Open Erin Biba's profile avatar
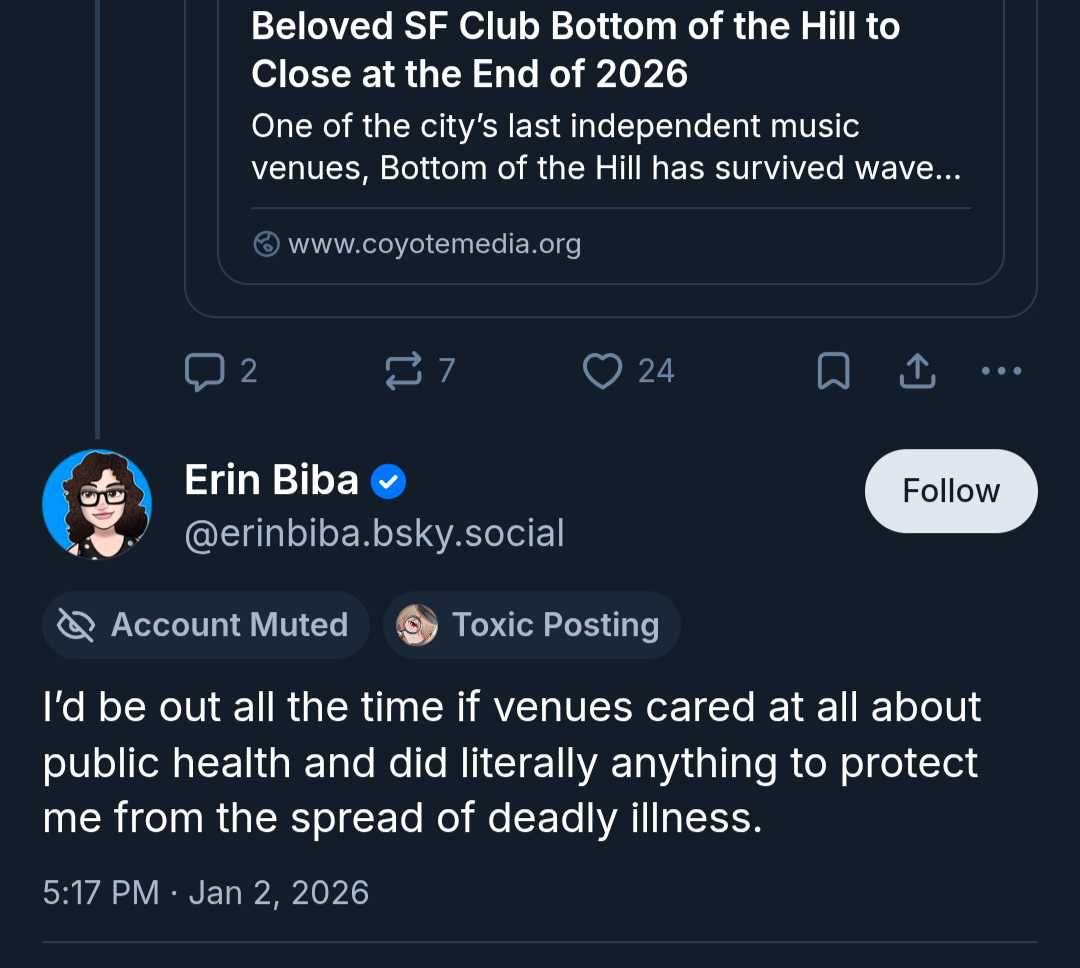The width and height of the screenshot is (1080, 968). click(97, 504)
